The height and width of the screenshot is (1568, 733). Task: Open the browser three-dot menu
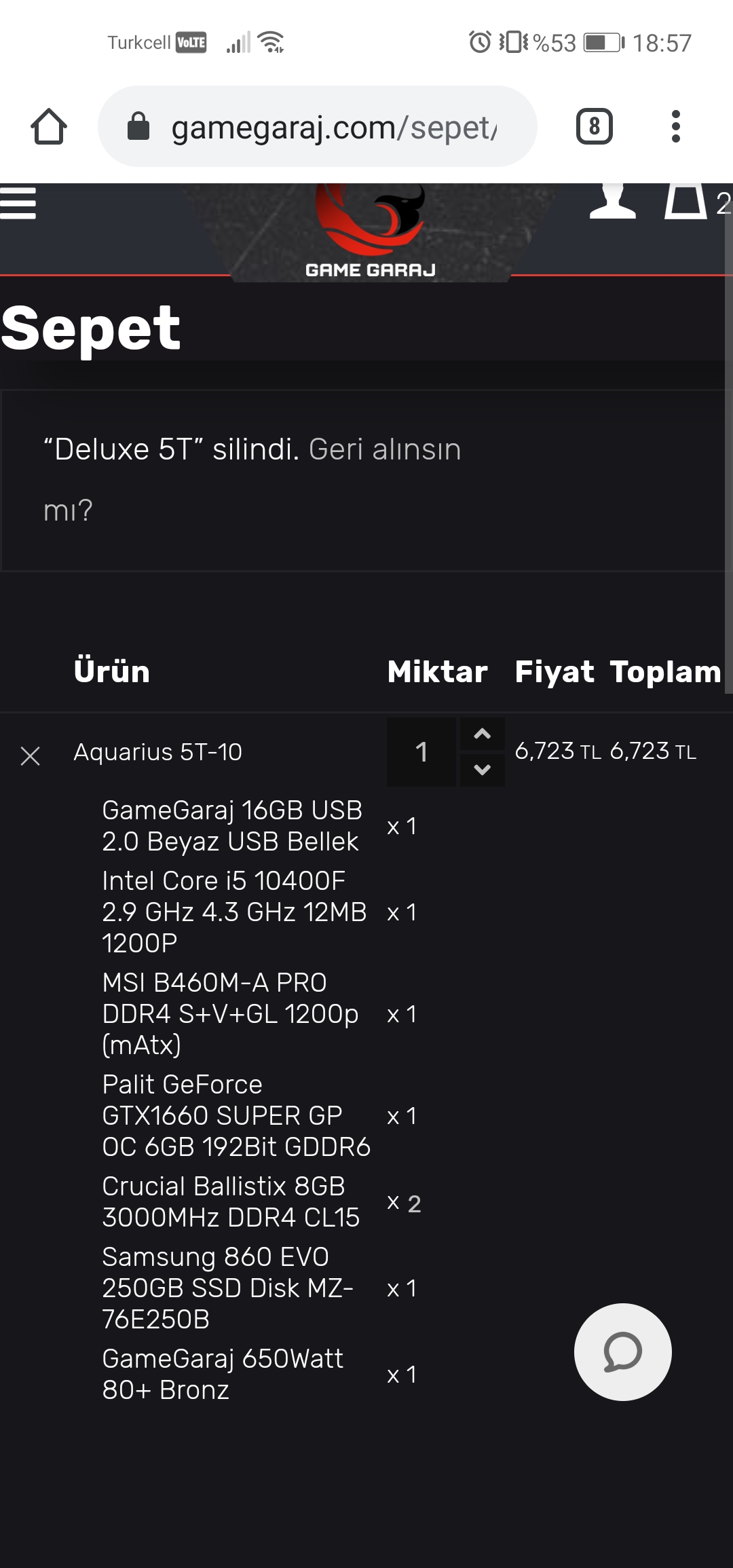pos(675,127)
